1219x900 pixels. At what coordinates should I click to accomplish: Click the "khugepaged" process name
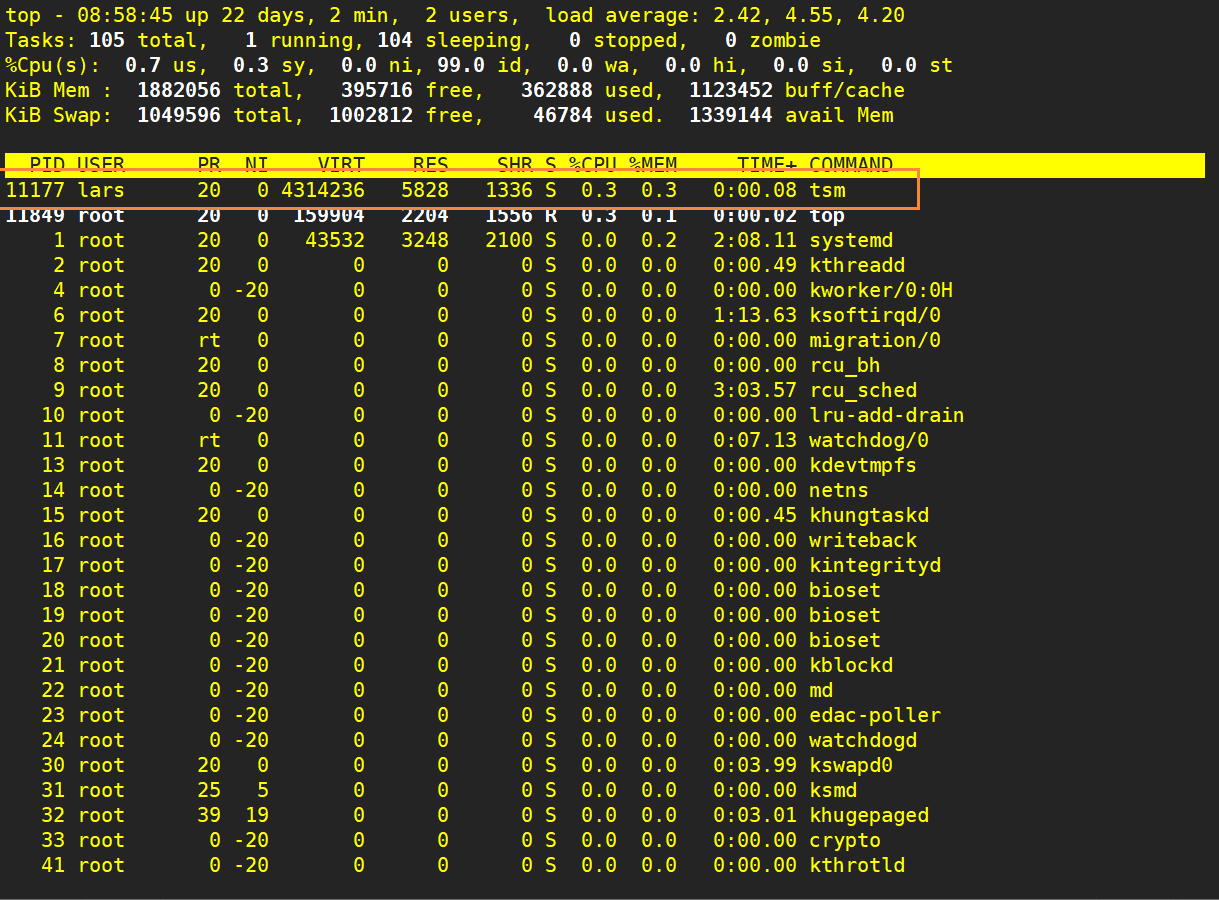(869, 815)
